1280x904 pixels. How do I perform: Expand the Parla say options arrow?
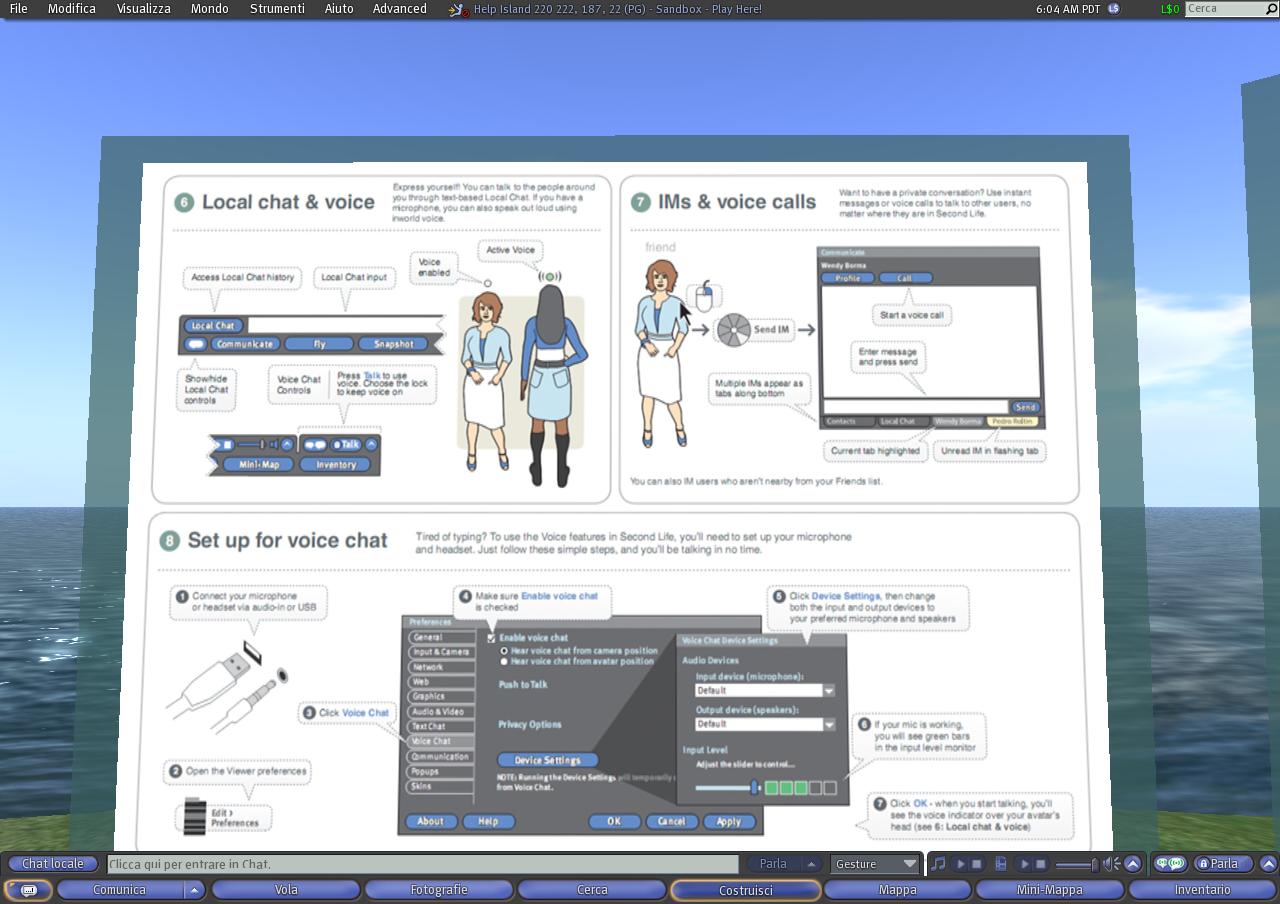[x=812, y=864]
